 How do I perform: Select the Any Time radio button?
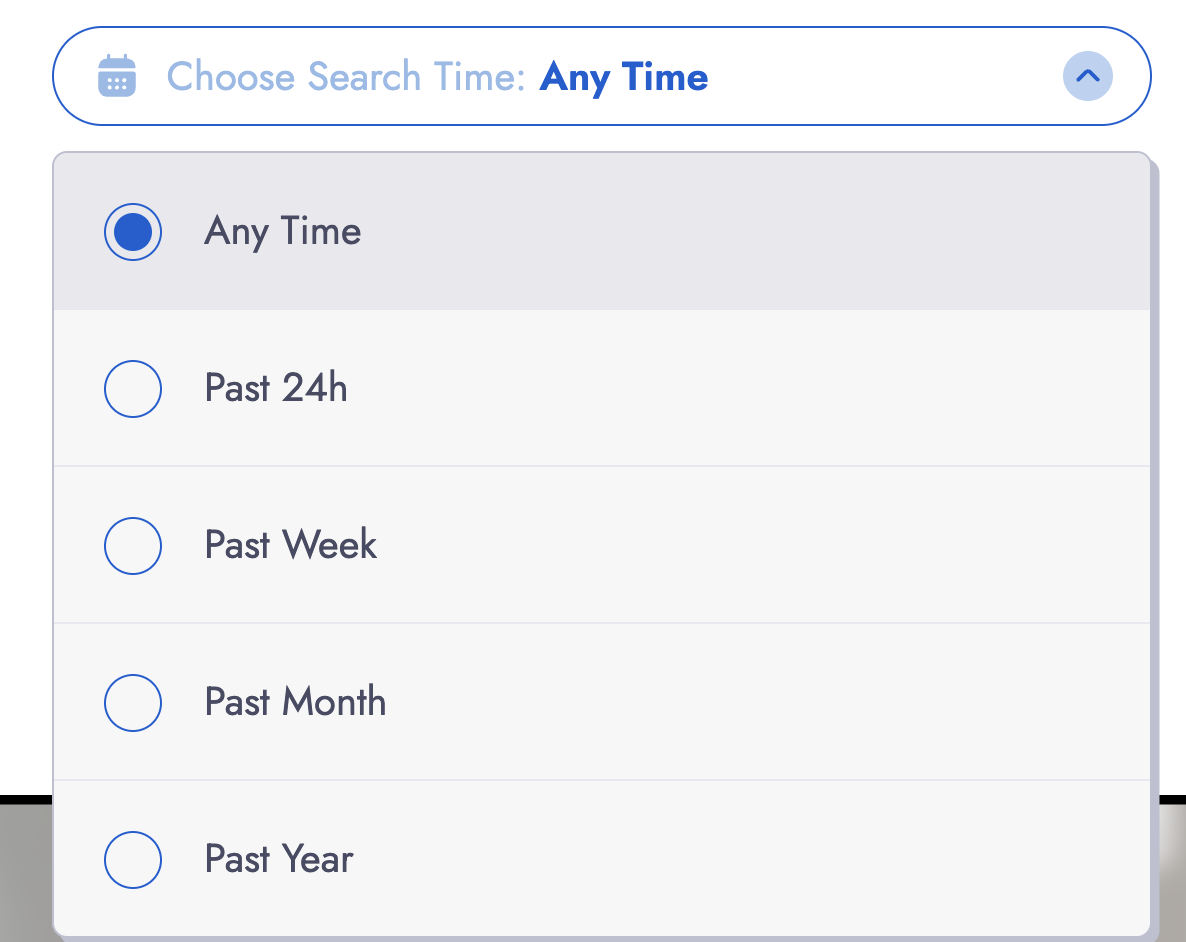pyautogui.click(x=133, y=232)
